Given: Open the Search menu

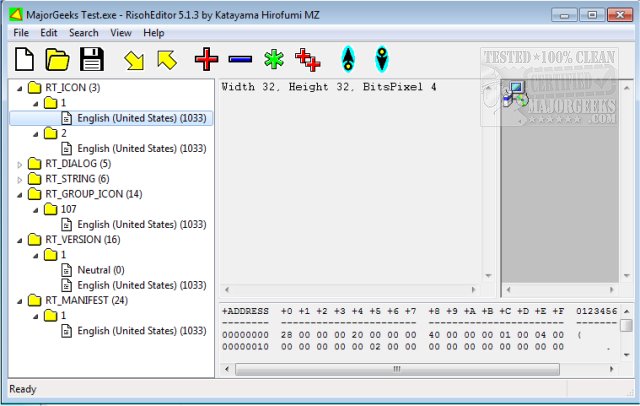Looking at the screenshot, I should (84, 33).
